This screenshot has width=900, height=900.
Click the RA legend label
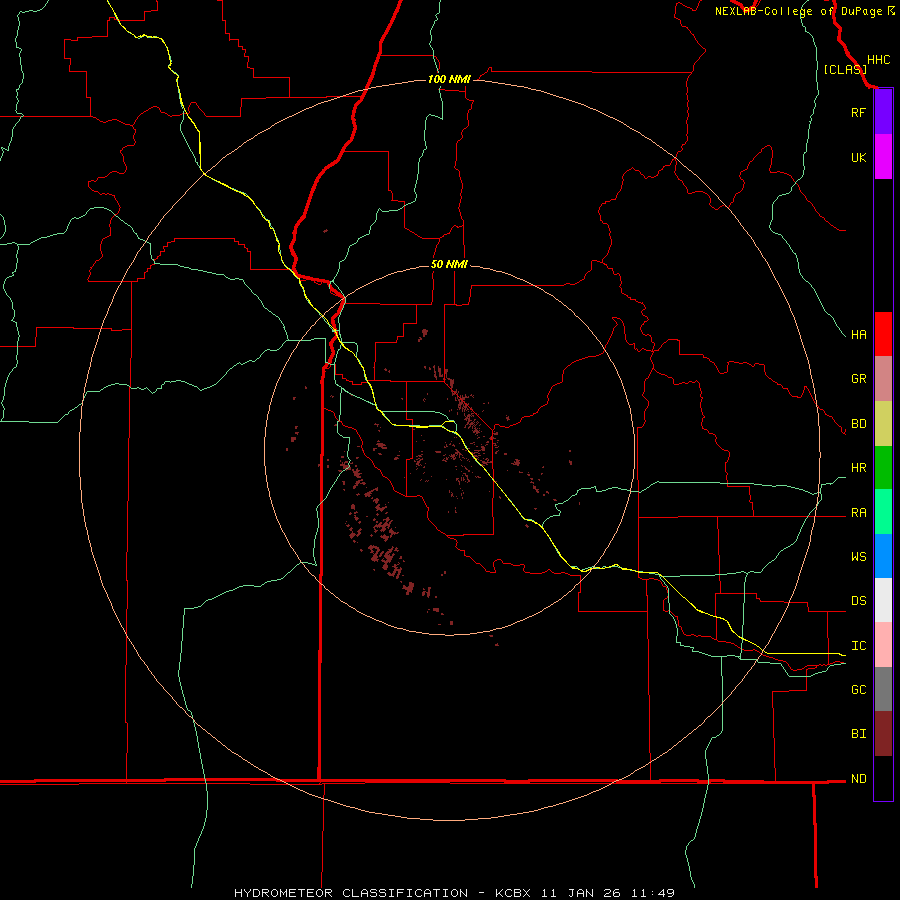click(858, 513)
